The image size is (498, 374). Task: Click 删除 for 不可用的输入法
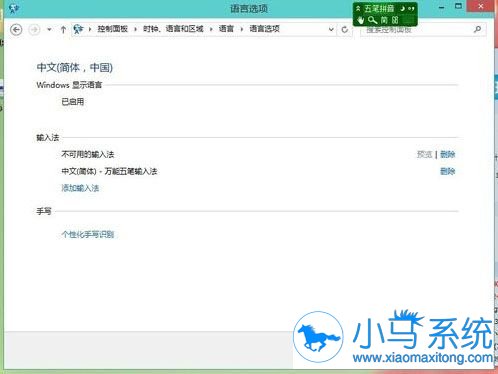448,154
